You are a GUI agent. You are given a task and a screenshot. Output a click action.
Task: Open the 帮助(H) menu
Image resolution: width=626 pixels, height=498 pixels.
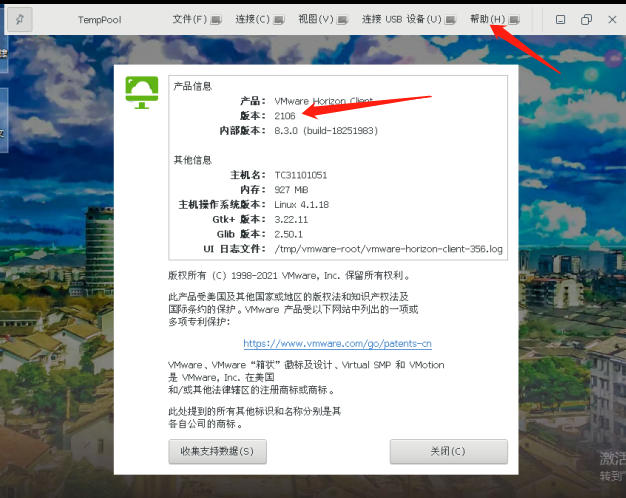[487, 19]
